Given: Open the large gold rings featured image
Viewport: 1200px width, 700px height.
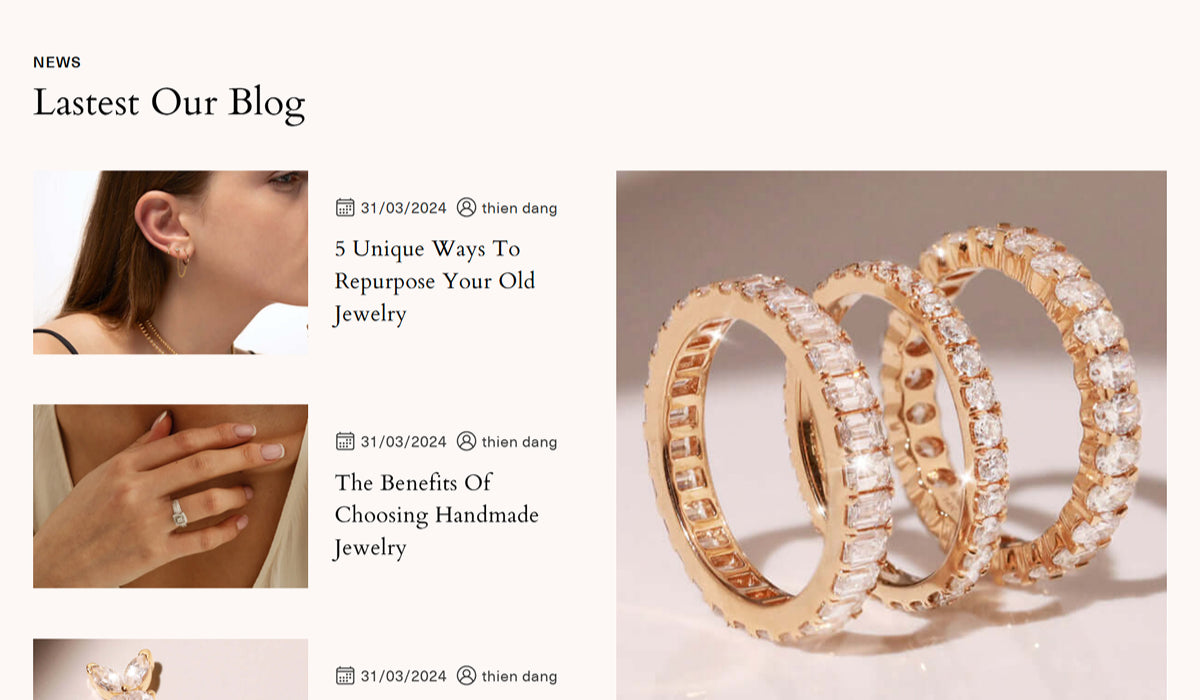Looking at the screenshot, I should click(891, 435).
